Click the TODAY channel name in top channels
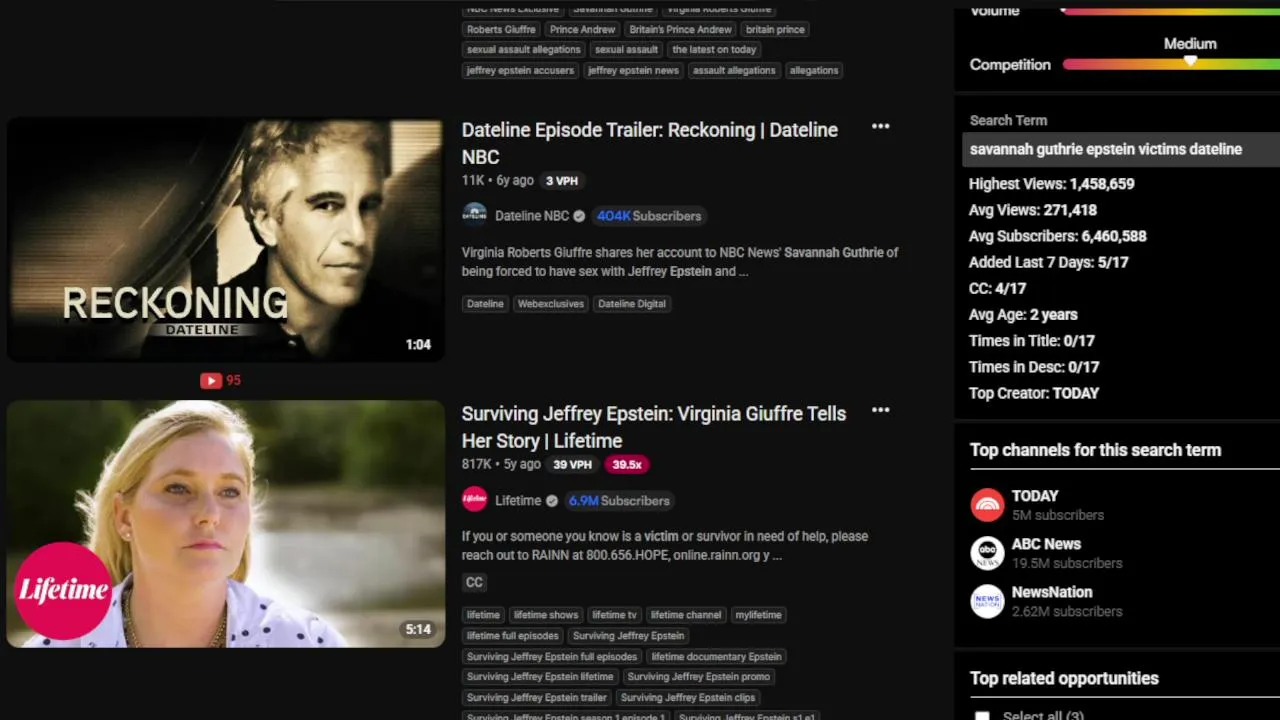The height and width of the screenshot is (720, 1280). click(1035, 496)
